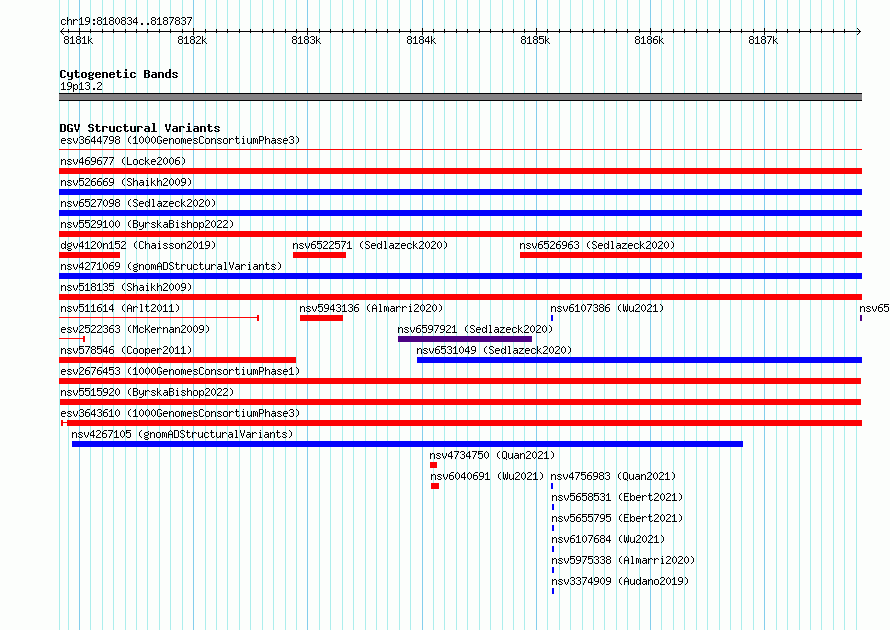Click nsv5943136 (Almarri2020) label

[x=371, y=308]
